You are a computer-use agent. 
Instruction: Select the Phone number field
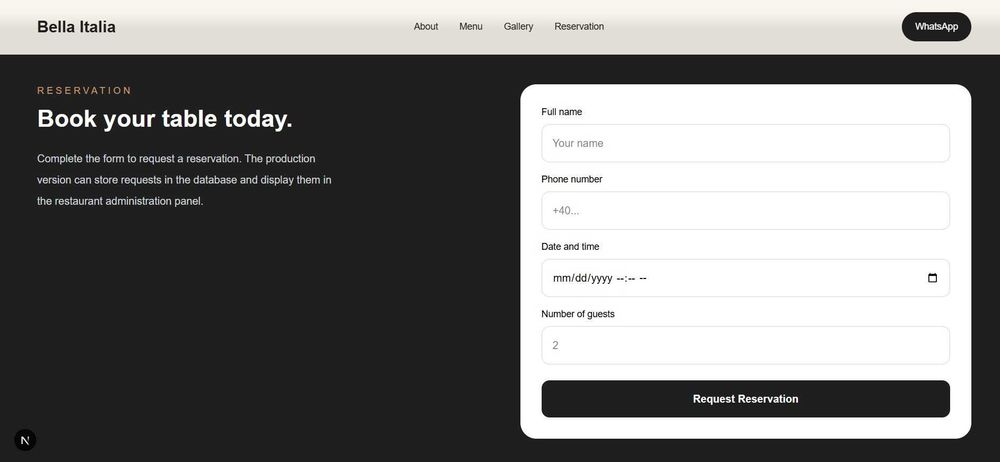tap(746, 211)
